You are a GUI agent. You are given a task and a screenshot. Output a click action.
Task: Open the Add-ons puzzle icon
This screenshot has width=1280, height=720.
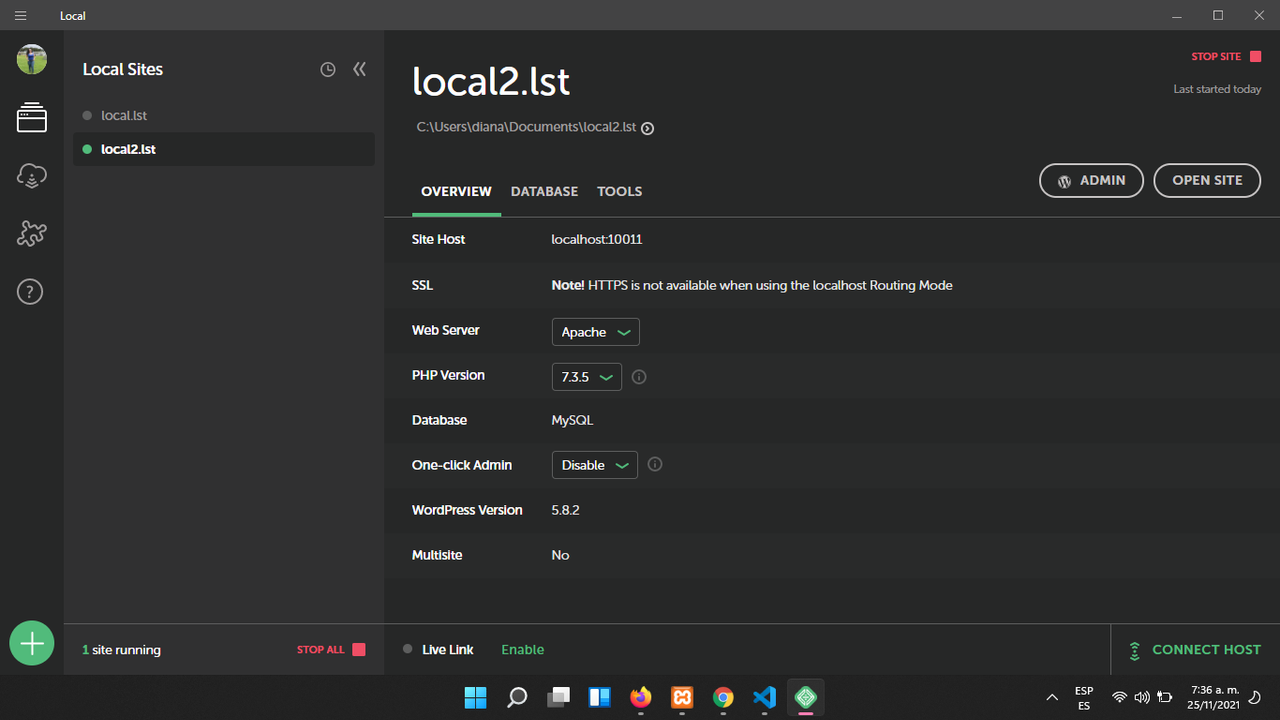[x=32, y=234]
